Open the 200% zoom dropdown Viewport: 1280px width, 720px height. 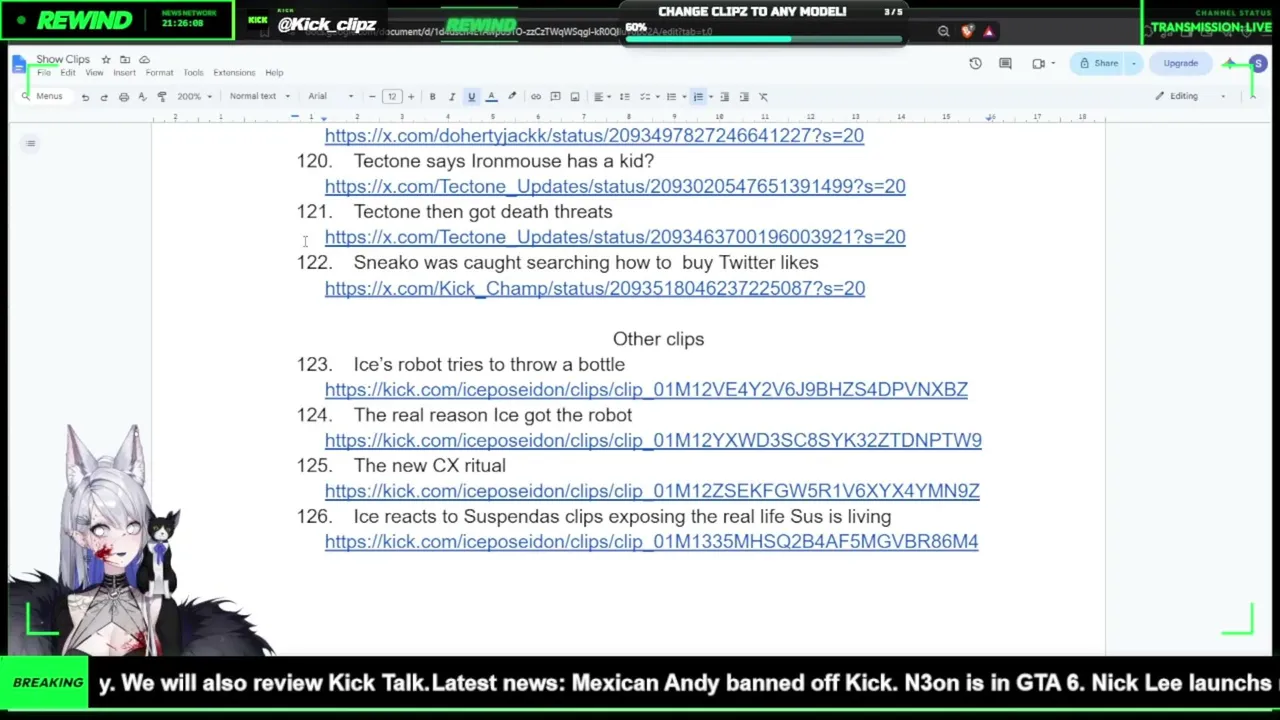tap(193, 97)
